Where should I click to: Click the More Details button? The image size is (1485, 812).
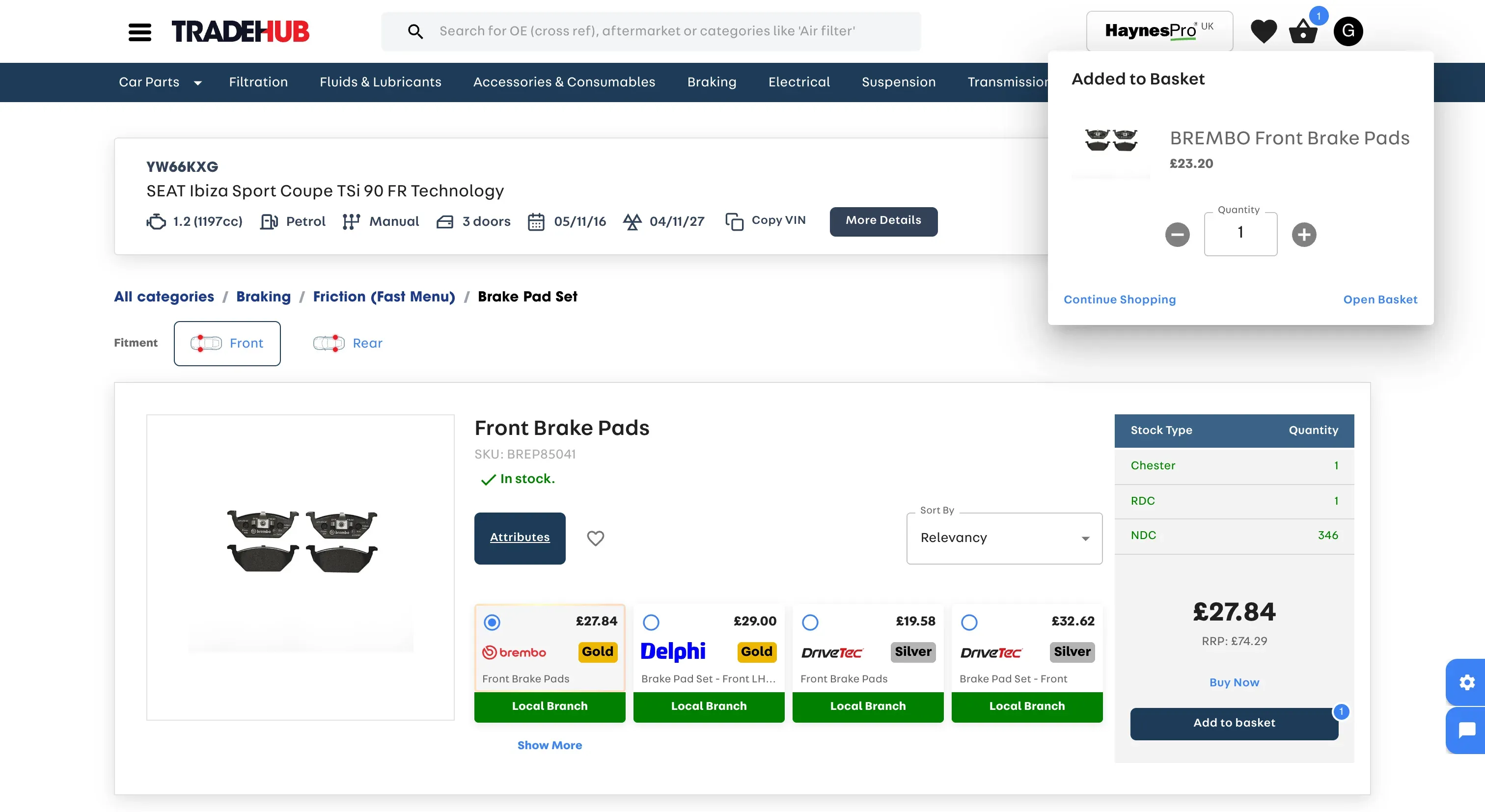[x=883, y=221]
